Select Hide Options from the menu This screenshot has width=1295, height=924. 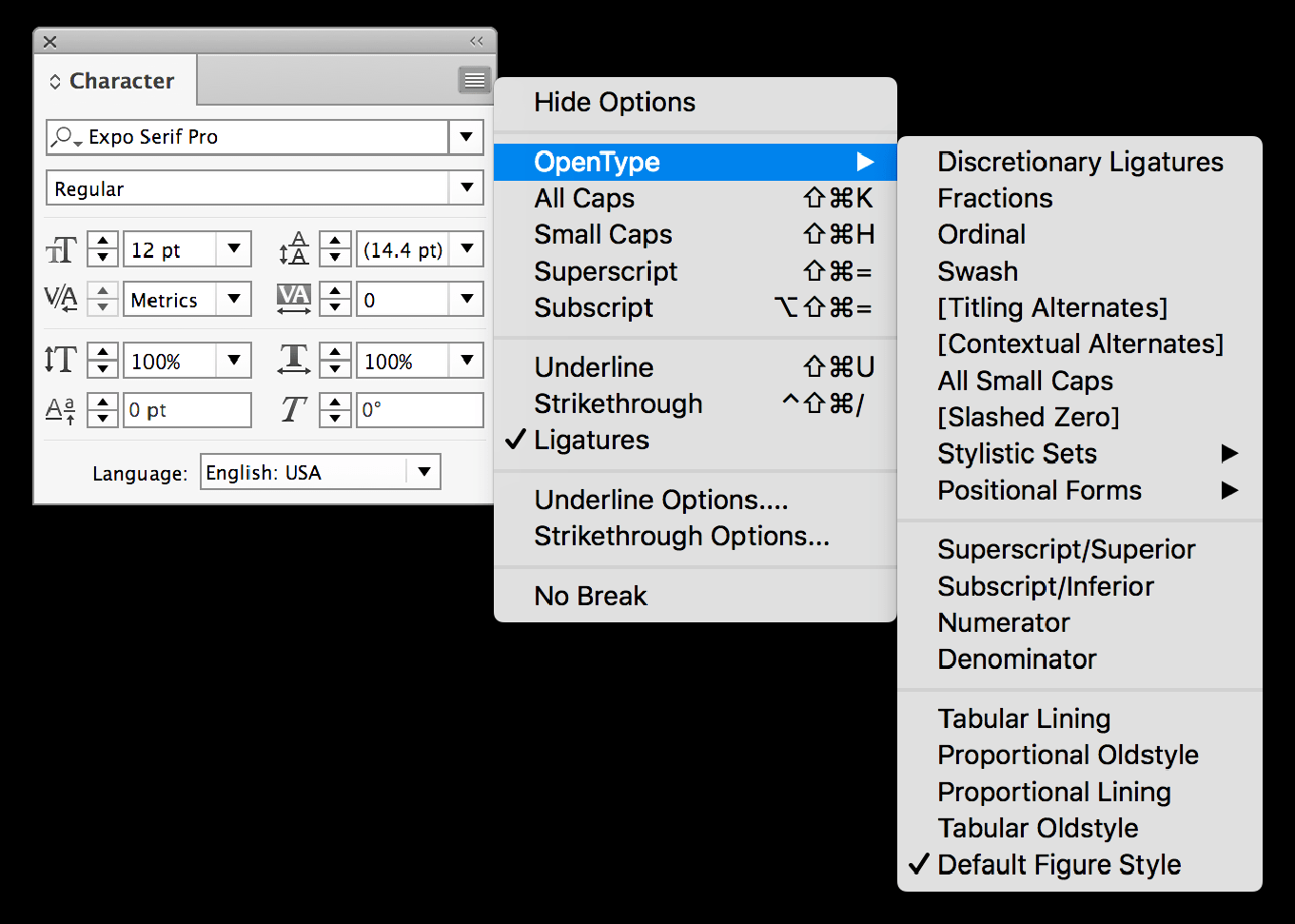(x=614, y=102)
